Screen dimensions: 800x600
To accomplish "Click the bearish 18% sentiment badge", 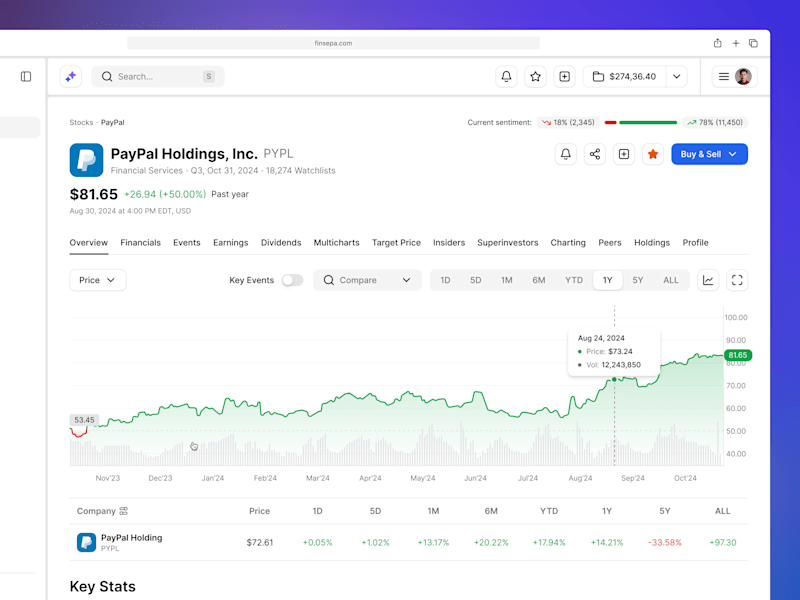I will [568, 122].
